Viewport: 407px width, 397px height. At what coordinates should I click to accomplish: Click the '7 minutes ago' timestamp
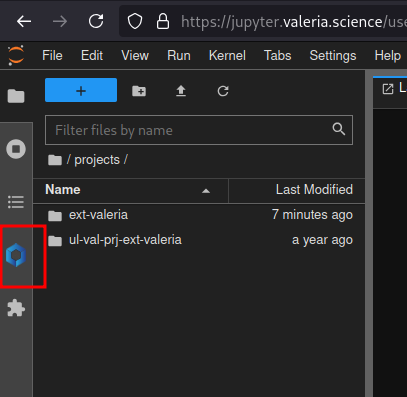point(312,215)
